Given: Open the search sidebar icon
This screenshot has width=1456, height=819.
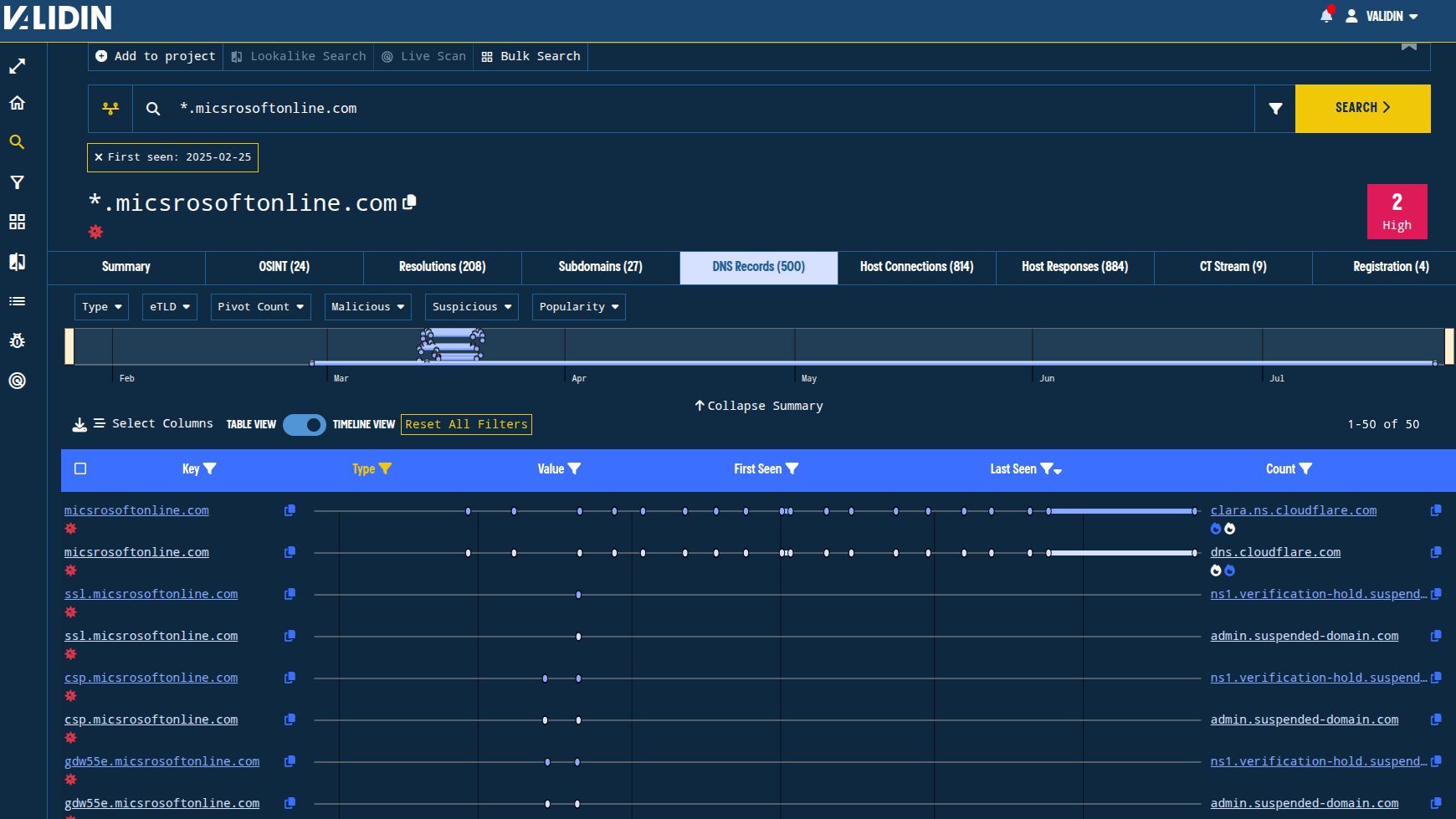Looking at the screenshot, I should tap(17, 142).
